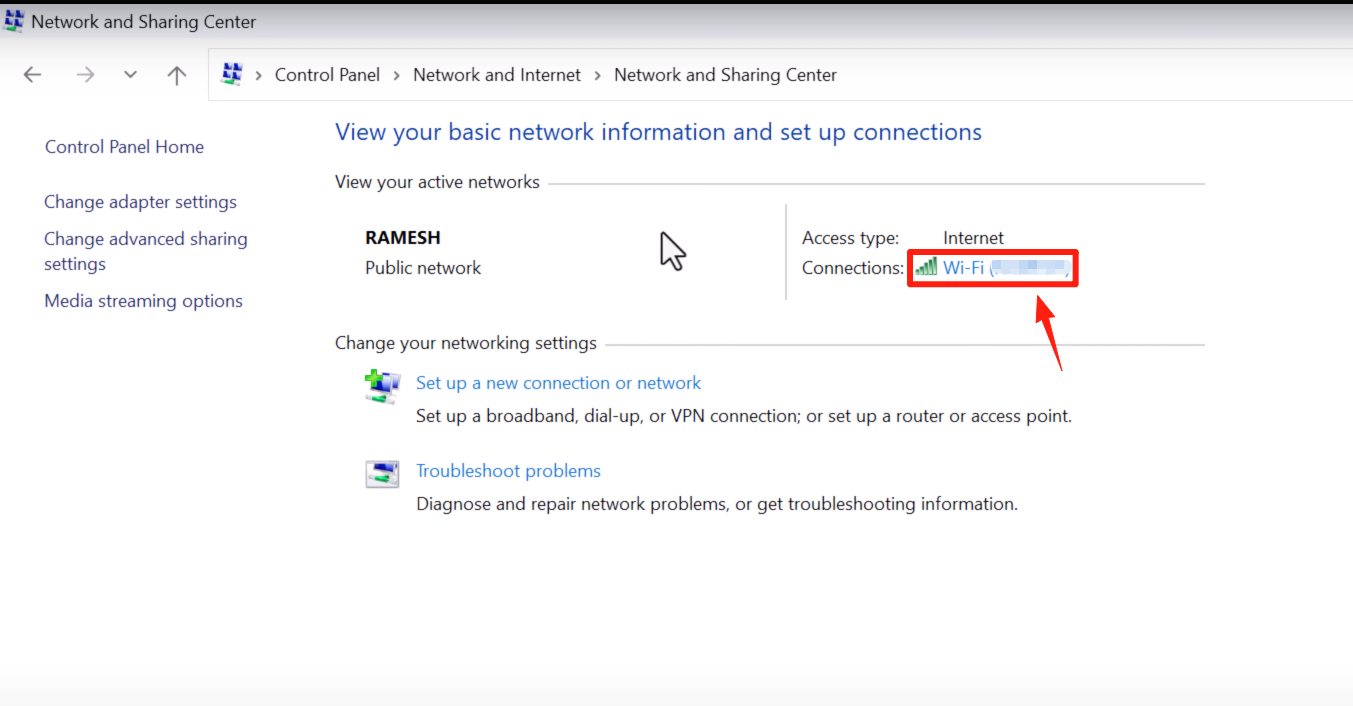Click the Control Panel icon in address bar

tap(232, 74)
